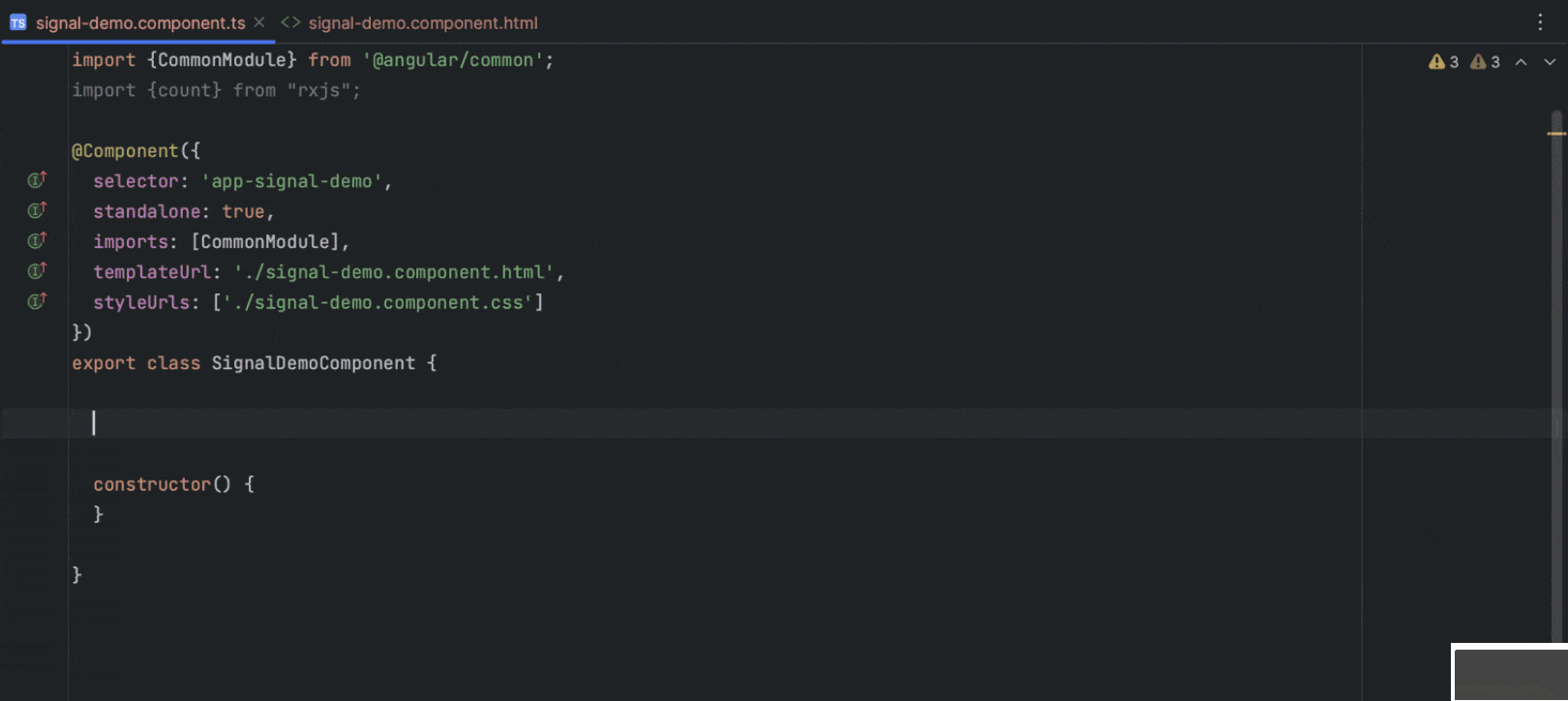Click the constructor keyword

(152, 484)
